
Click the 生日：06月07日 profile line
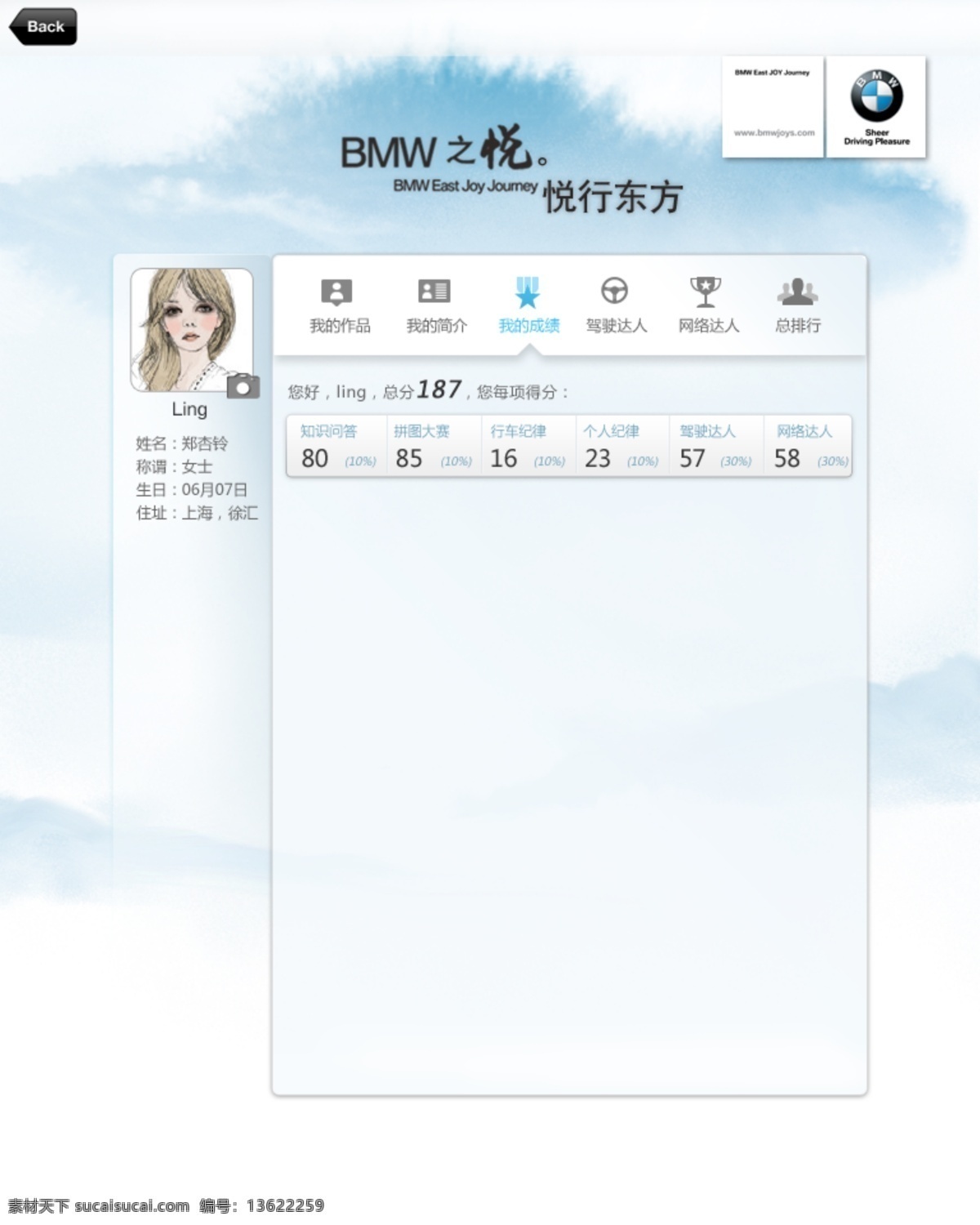pyautogui.click(x=191, y=489)
